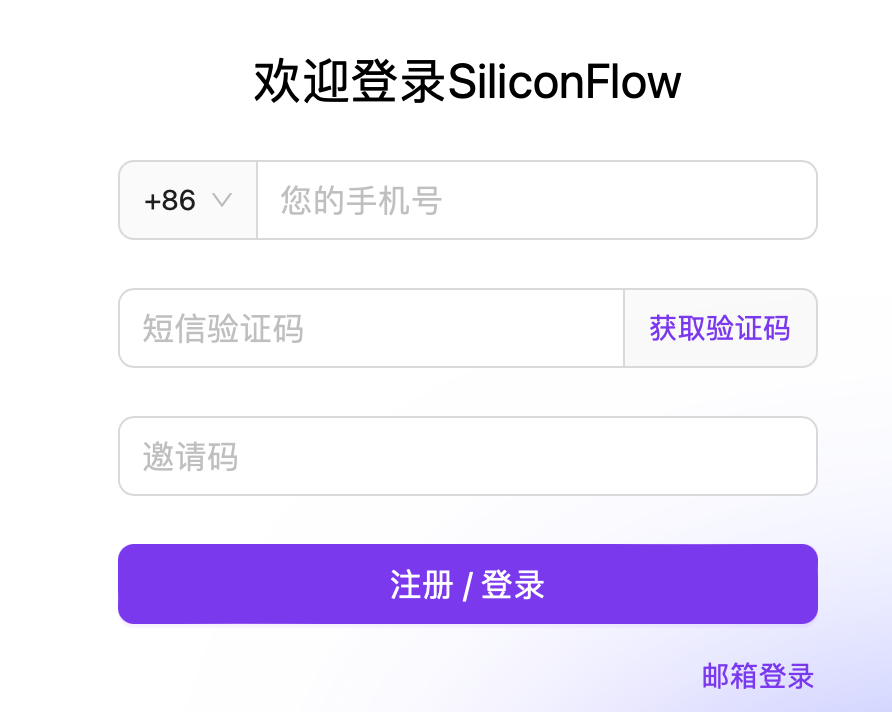Click the chevron arrow beside +86
This screenshot has width=892, height=712.
pyautogui.click(x=222, y=200)
